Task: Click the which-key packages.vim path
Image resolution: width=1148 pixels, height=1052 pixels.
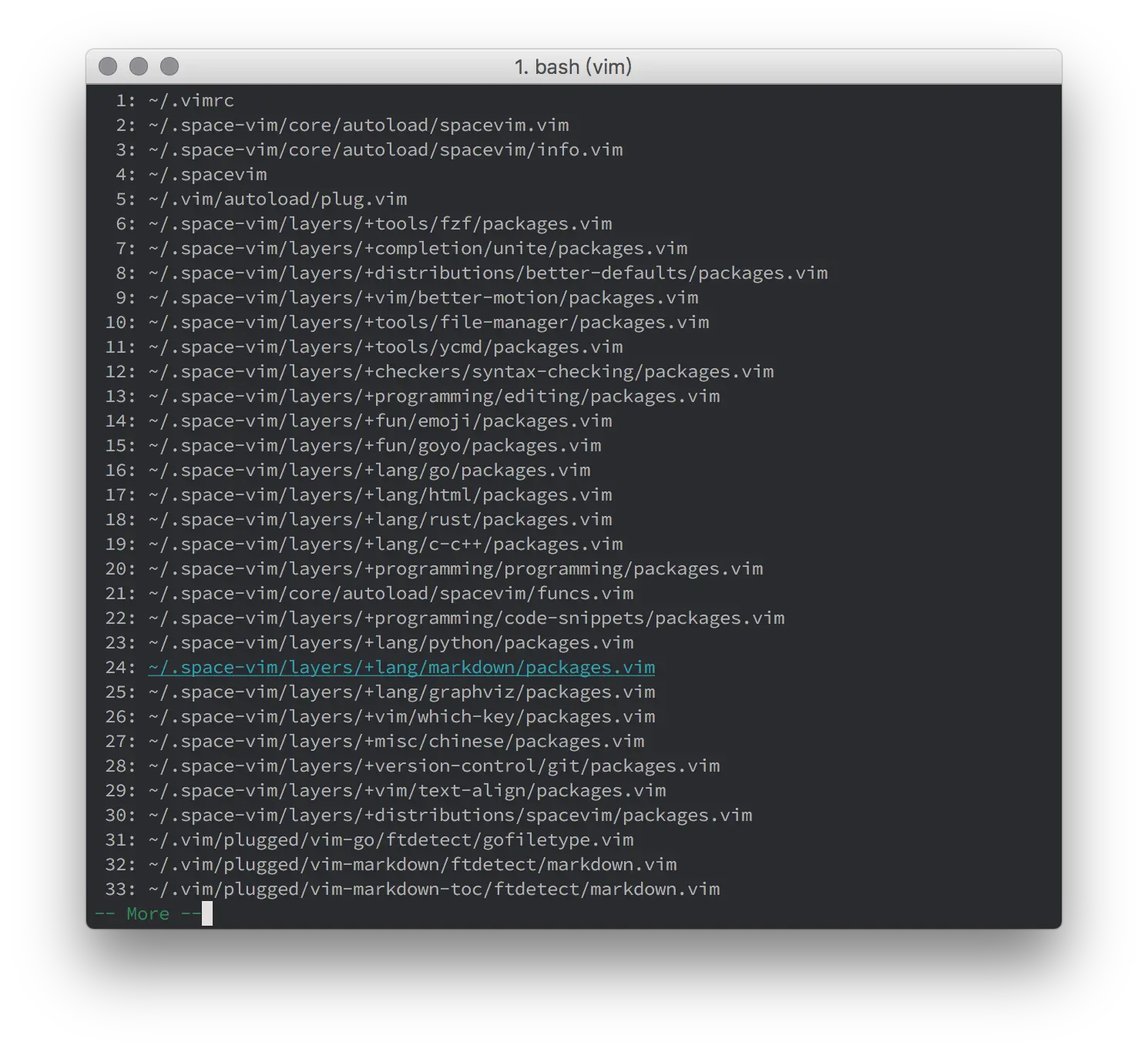Action: point(401,716)
